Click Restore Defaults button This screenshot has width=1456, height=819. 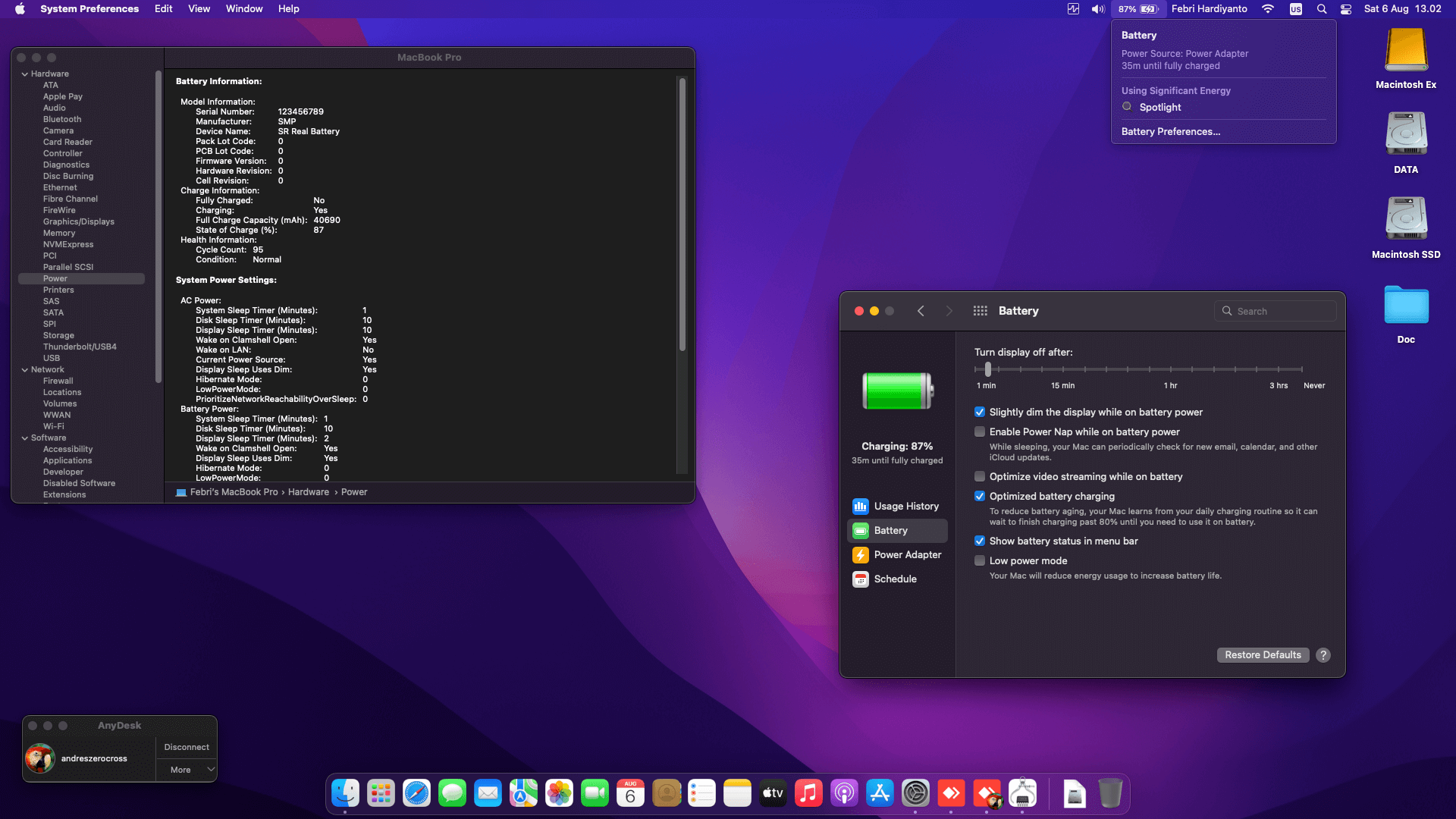tap(1263, 655)
